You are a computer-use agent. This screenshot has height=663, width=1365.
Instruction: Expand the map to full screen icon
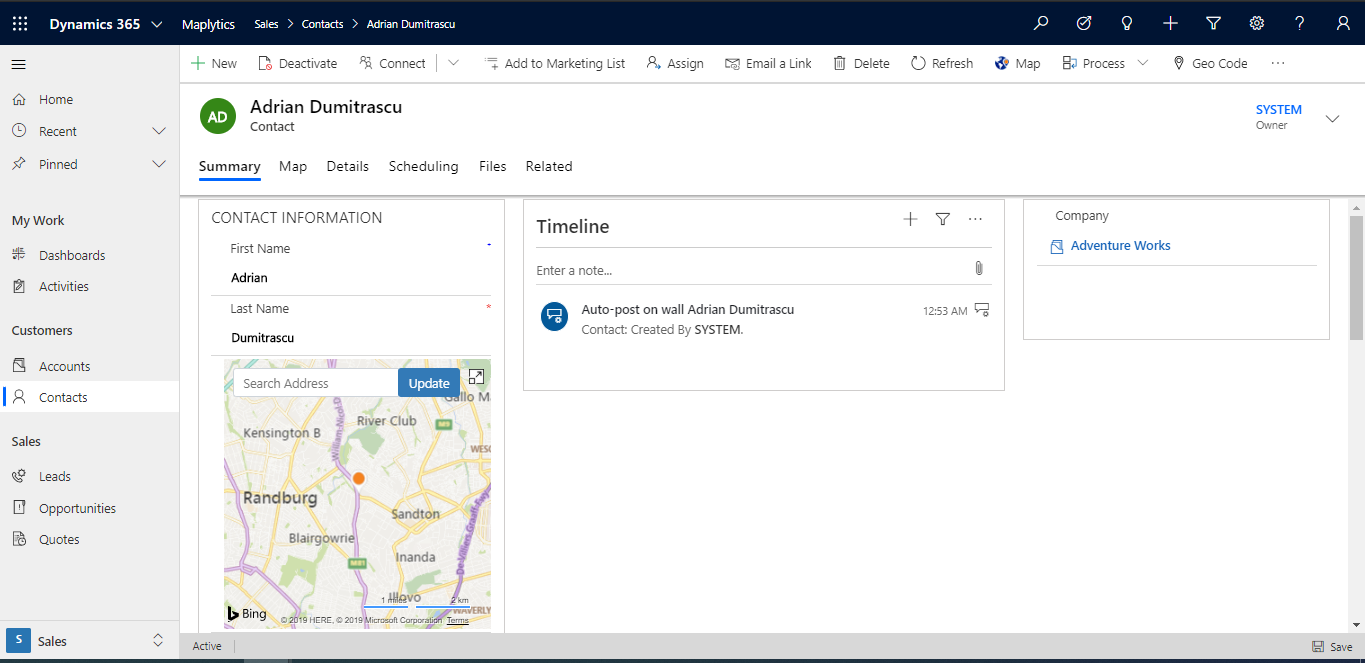point(476,376)
